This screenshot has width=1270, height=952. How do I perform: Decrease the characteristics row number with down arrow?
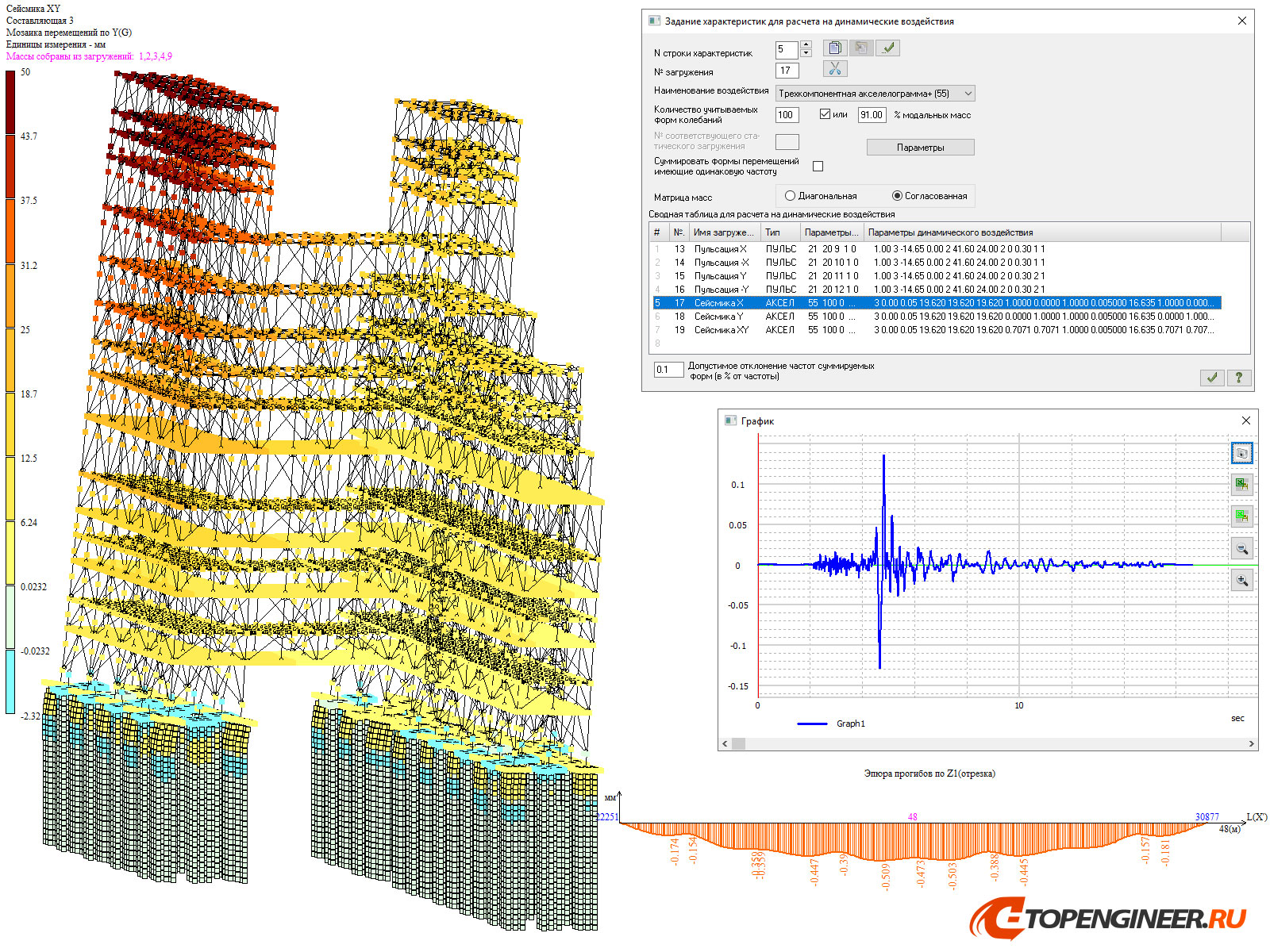(806, 53)
